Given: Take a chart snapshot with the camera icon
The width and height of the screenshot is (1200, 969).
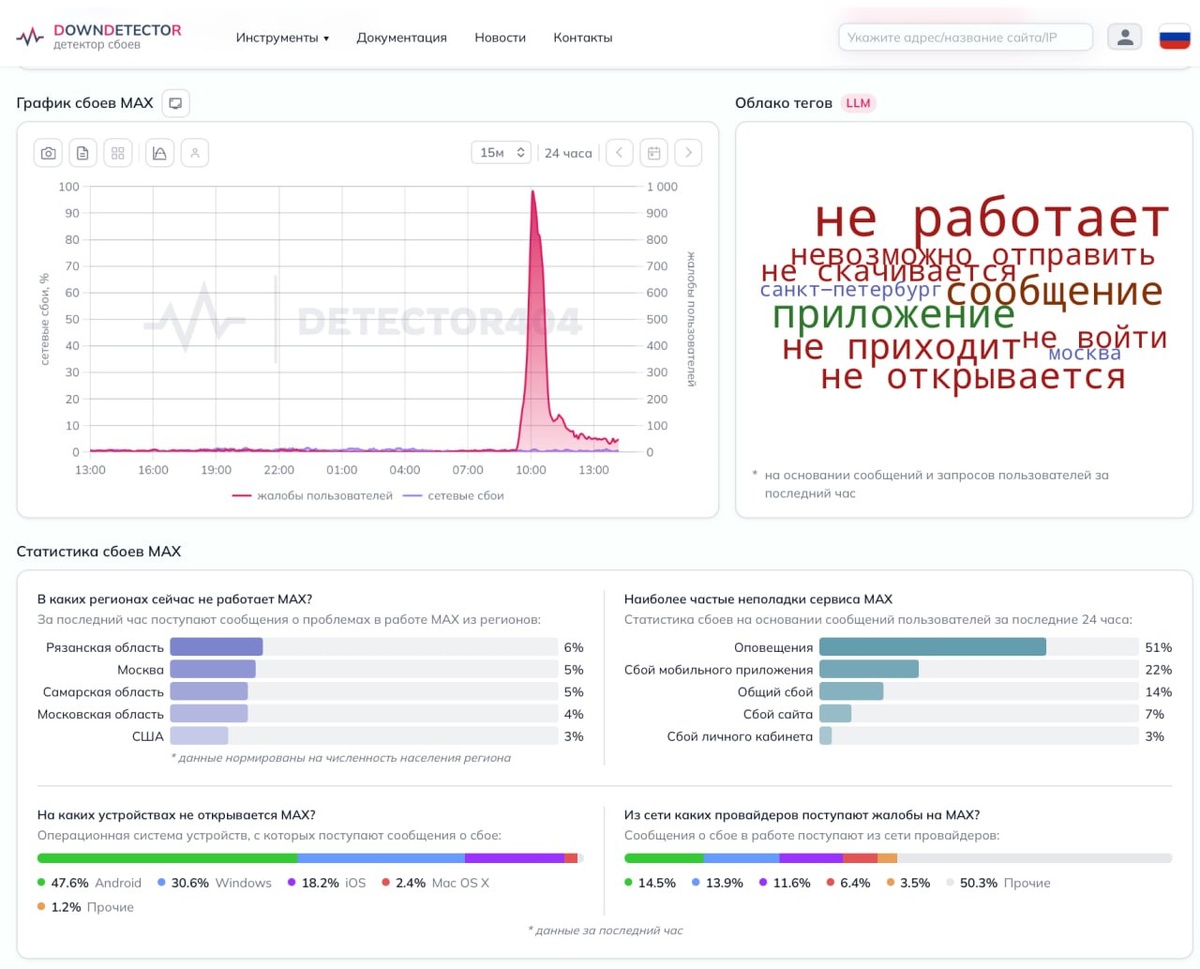Looking at the screenshot, I should (x=48, y=153).
